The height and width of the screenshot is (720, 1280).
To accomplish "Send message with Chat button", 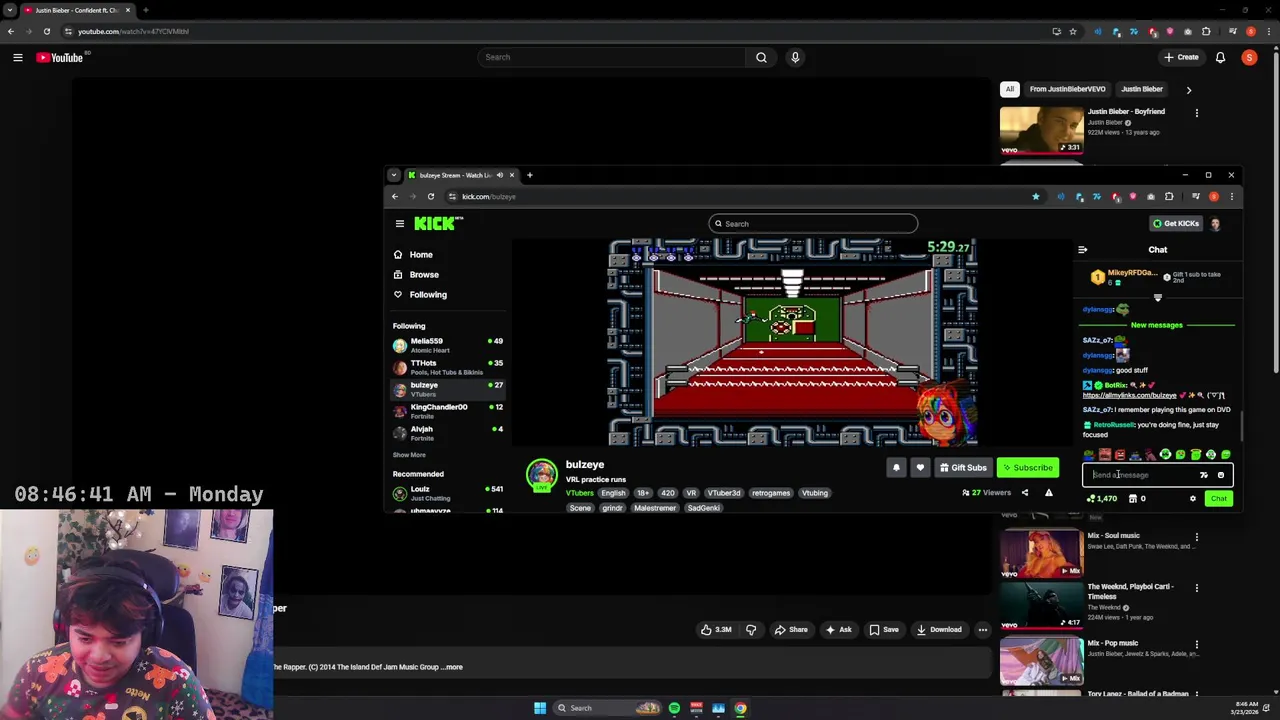I will click(1218, 499).
